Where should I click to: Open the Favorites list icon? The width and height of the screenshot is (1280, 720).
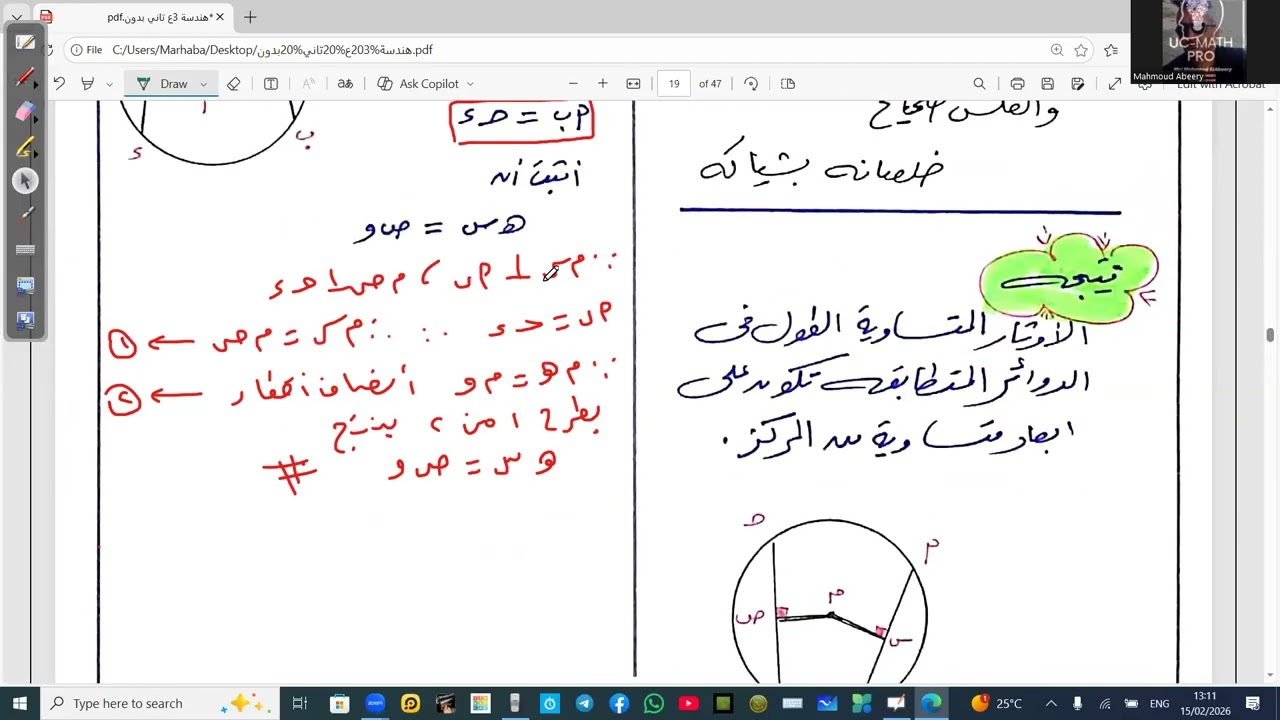[x=1111, y=50]
